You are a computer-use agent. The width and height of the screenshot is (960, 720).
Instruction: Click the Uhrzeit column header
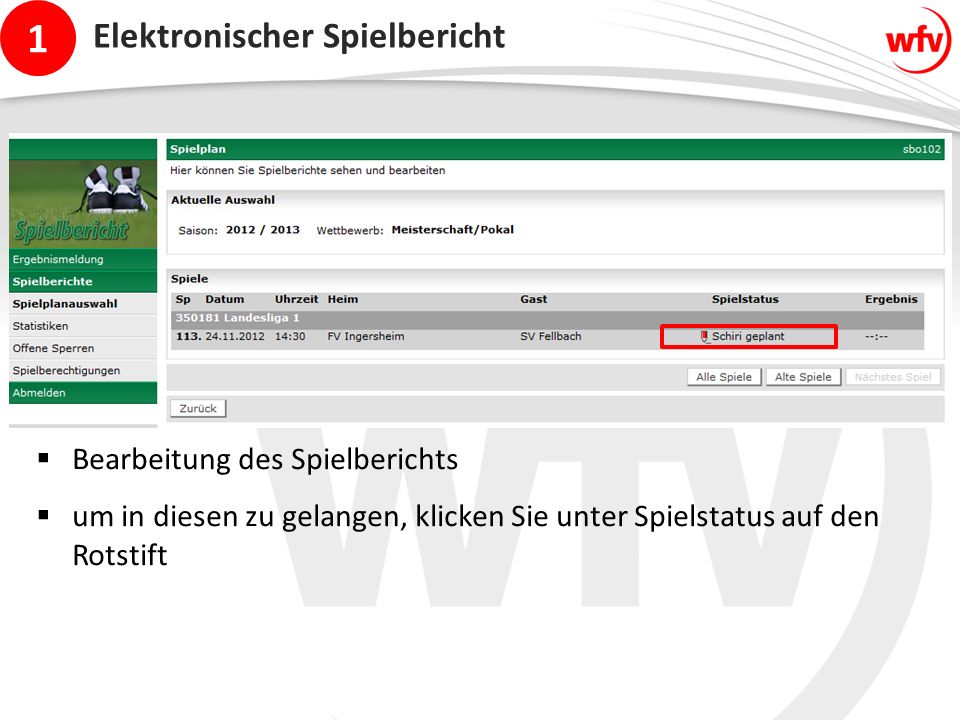point(296,299)
